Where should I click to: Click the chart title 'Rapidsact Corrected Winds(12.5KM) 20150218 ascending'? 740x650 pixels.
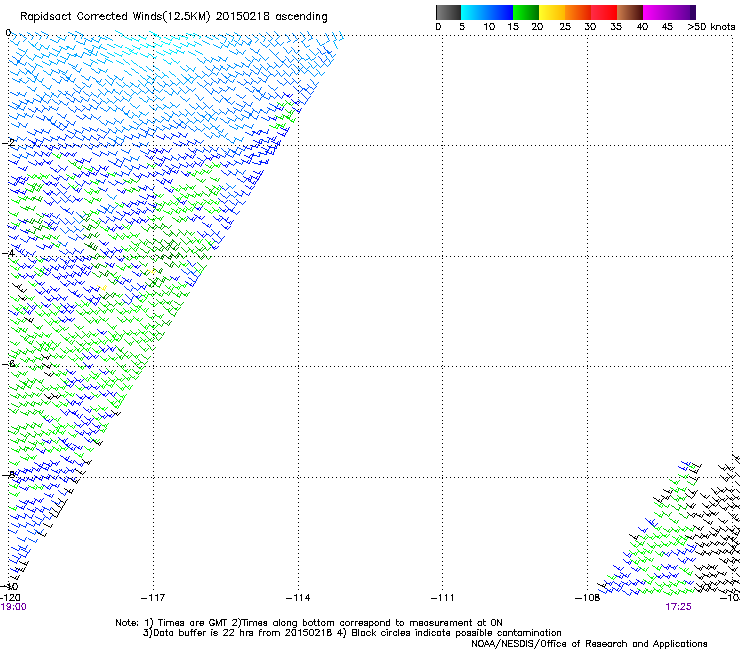(174, 17)
